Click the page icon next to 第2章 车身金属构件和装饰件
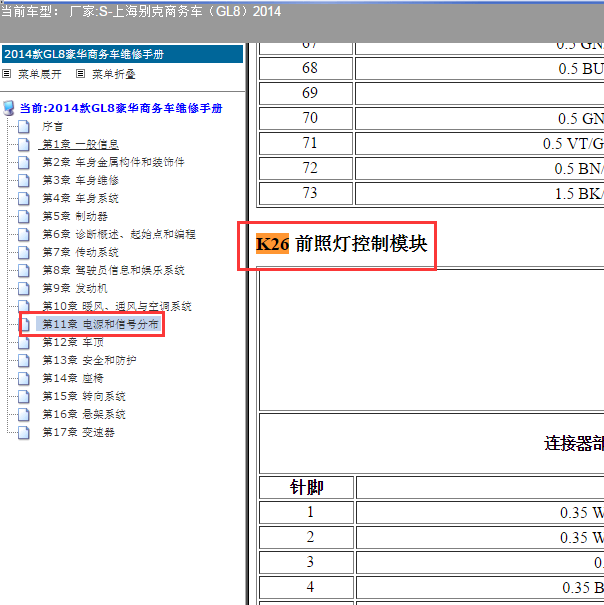 [x=24, y=162]
